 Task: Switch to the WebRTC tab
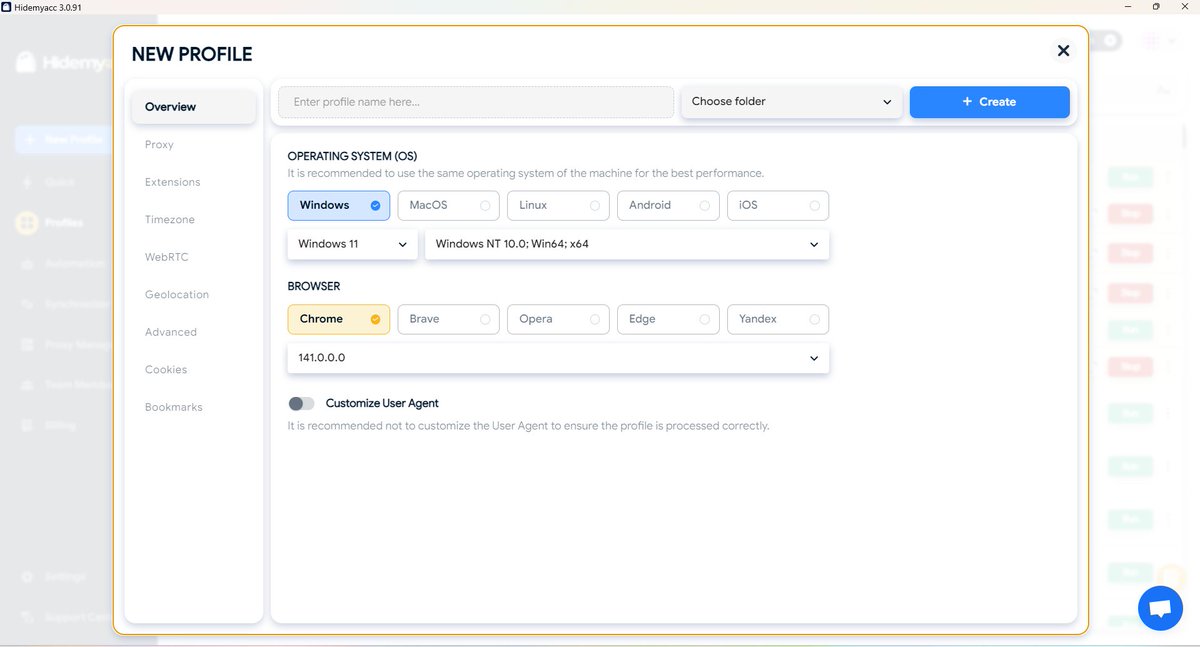click(x=166, y=257)
